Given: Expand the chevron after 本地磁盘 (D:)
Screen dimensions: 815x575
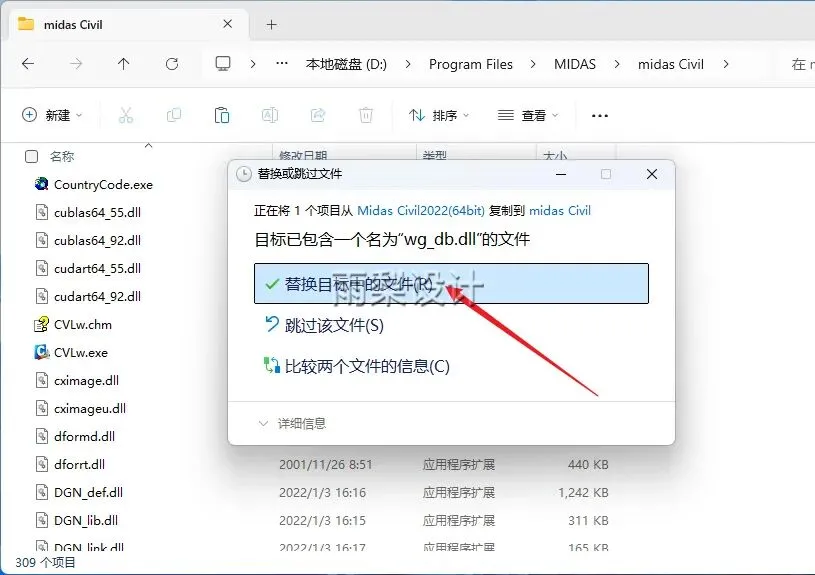Looking at the screenshot, I should pyautogui.click(x=408, y=64).
